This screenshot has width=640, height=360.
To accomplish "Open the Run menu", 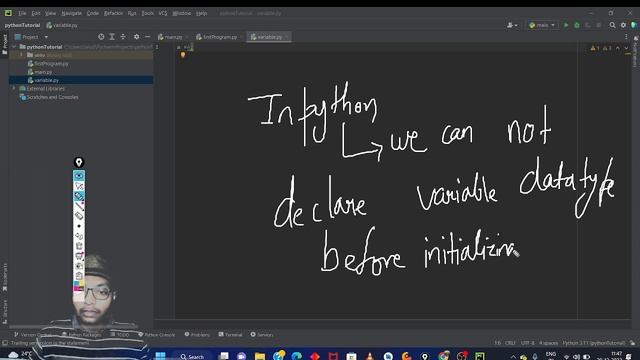I will (132, 13).
